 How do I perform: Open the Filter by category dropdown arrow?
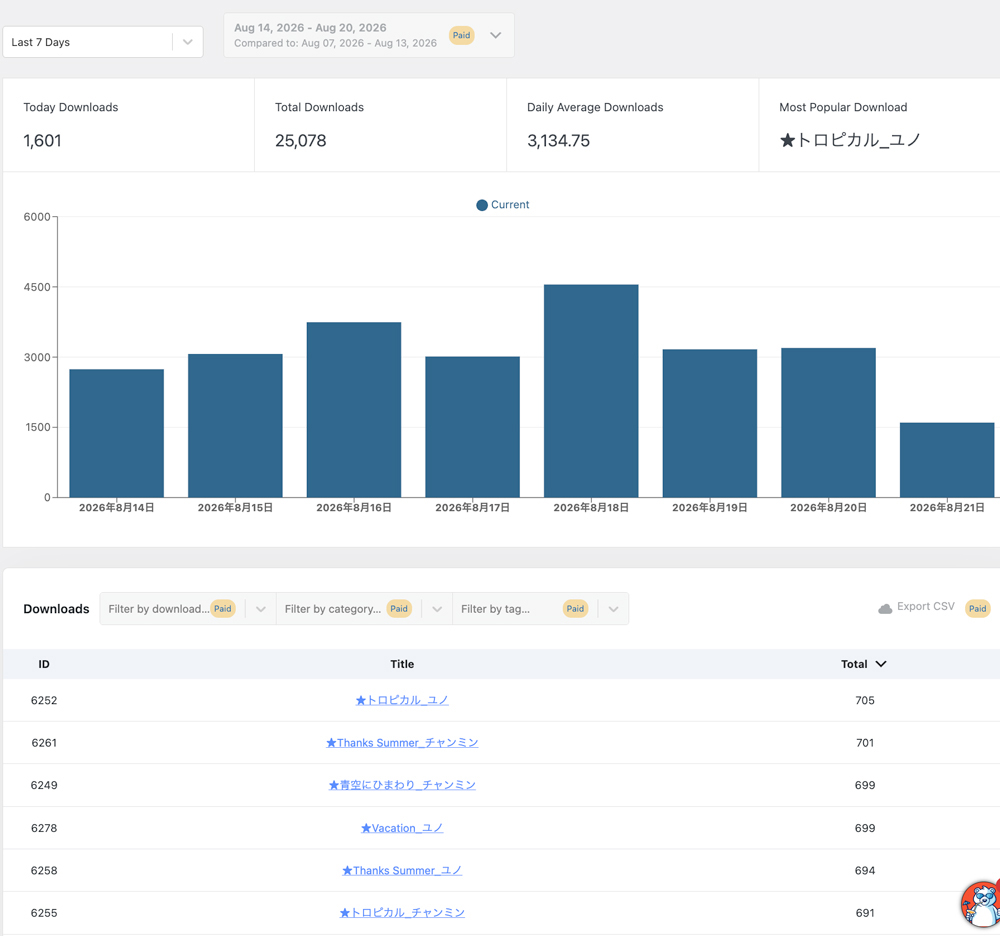pos(437,609)
